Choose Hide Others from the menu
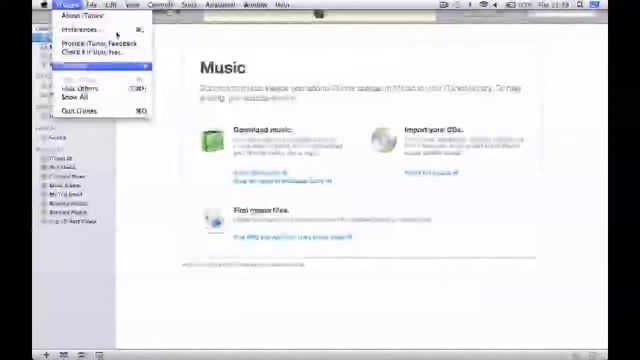 (x=102, y=89)
